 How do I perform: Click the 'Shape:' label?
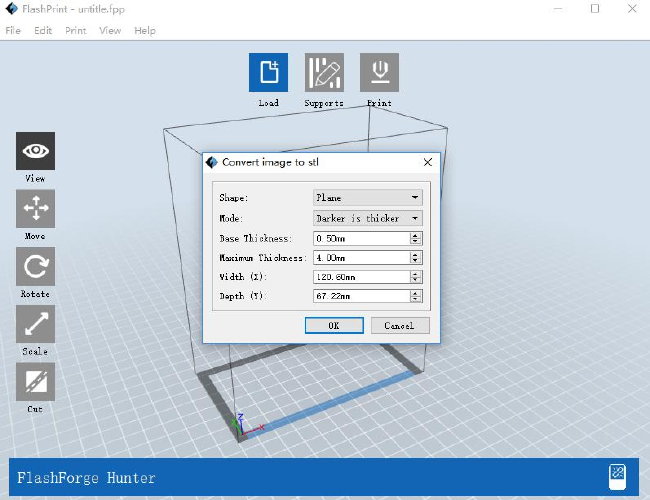[x=233, y=198]
